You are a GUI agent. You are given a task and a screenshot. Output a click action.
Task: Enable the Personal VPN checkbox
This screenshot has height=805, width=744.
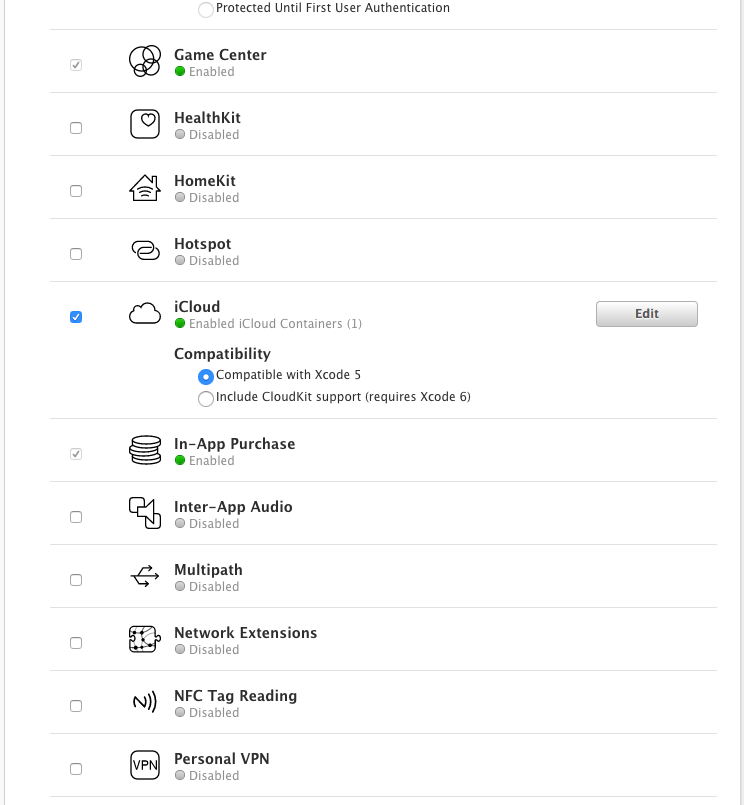76,769
